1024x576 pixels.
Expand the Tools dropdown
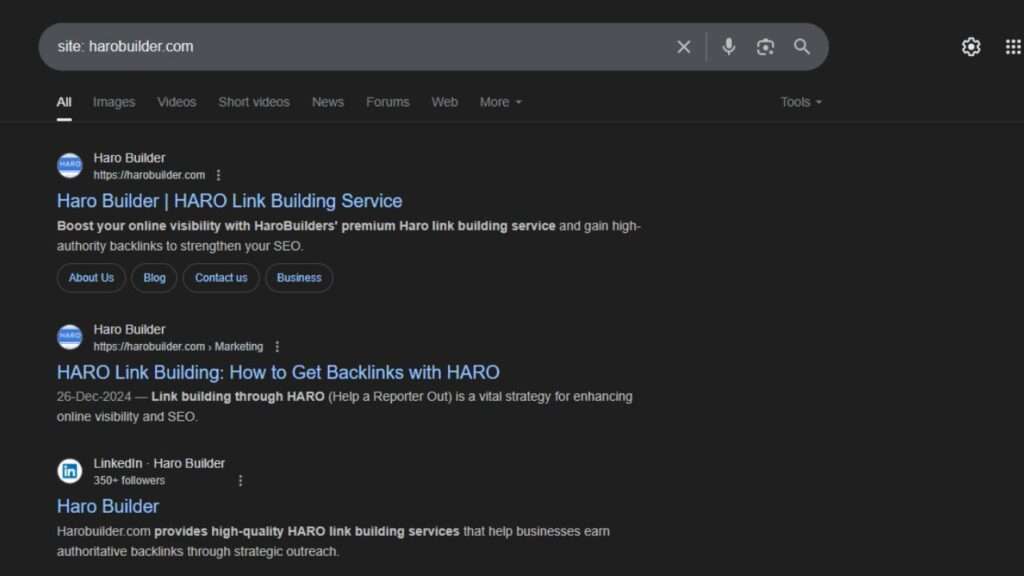click(801, 102)
